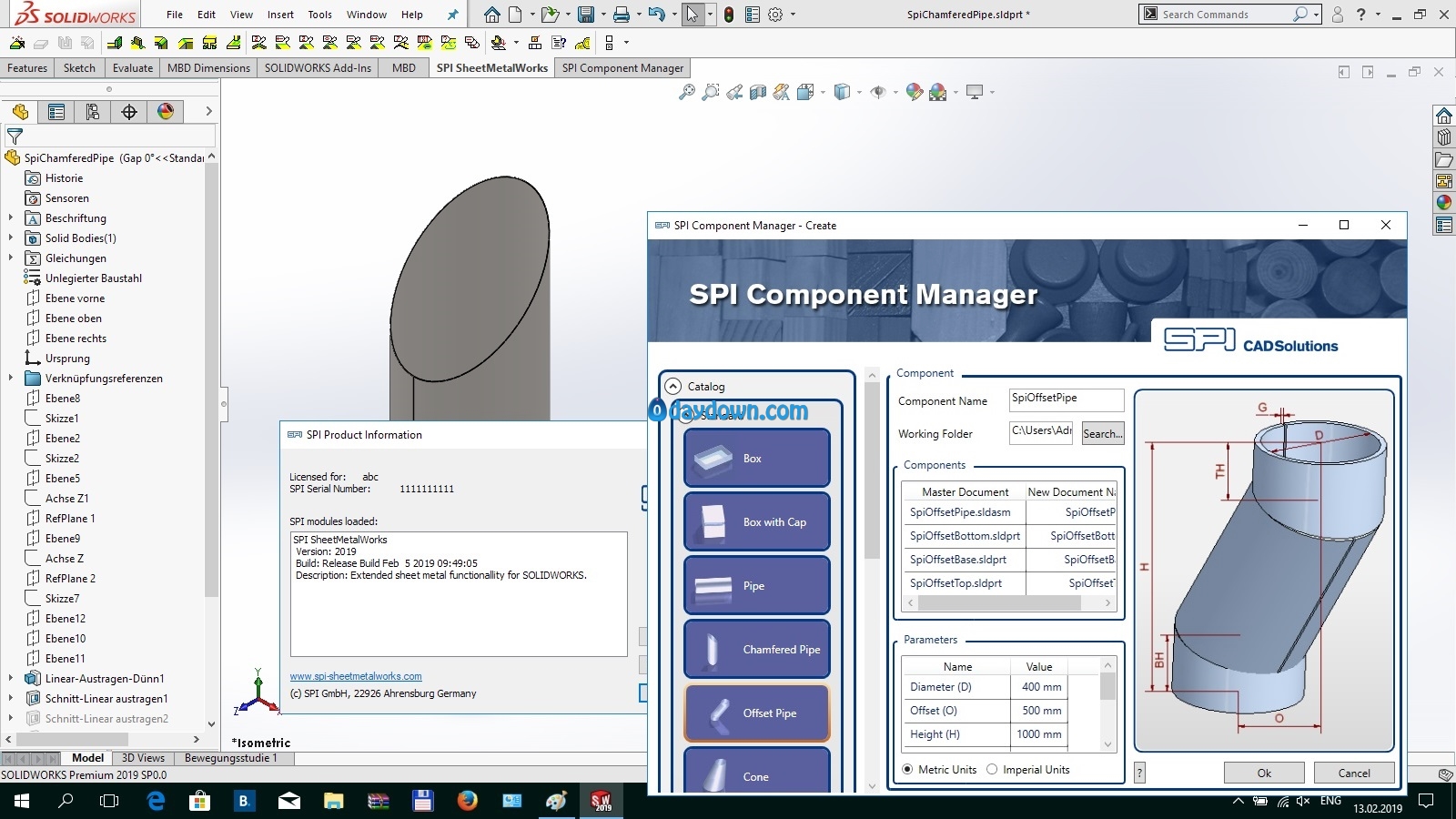Switch to the SPI Component Manager tab
This screenshot has width=1456, height=819.
622,68
